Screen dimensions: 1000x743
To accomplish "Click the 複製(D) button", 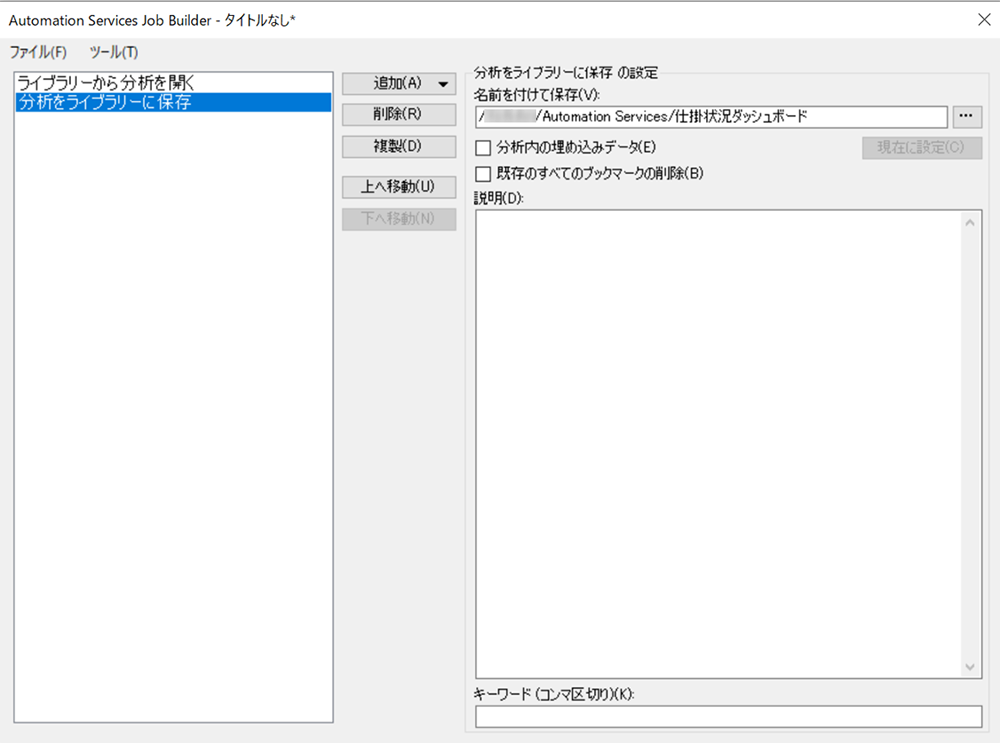I will (399, 147).
